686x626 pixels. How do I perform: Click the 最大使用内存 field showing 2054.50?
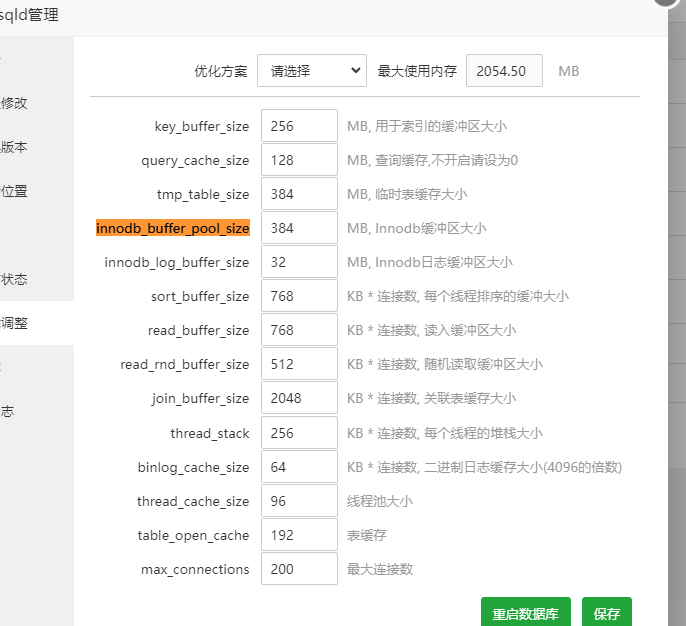point(504,70)
